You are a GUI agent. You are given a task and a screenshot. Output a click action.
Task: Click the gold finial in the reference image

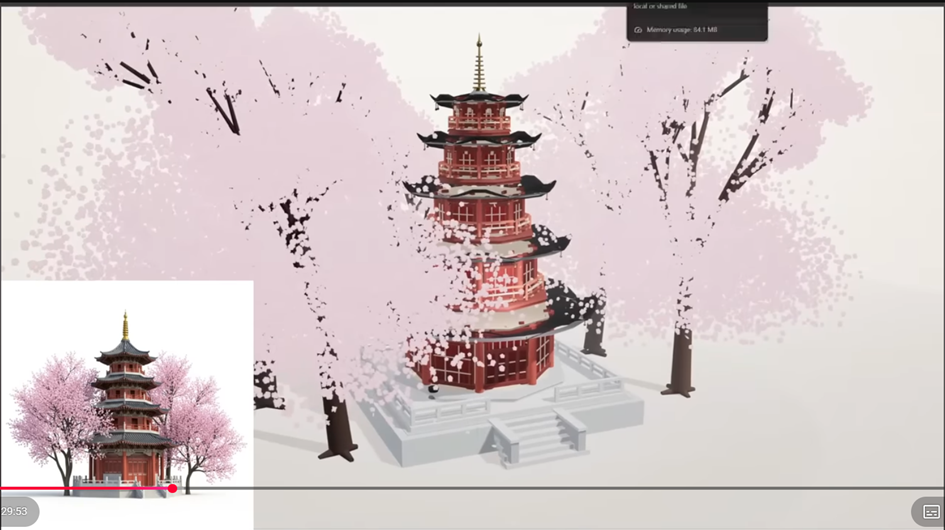(125, 325)
